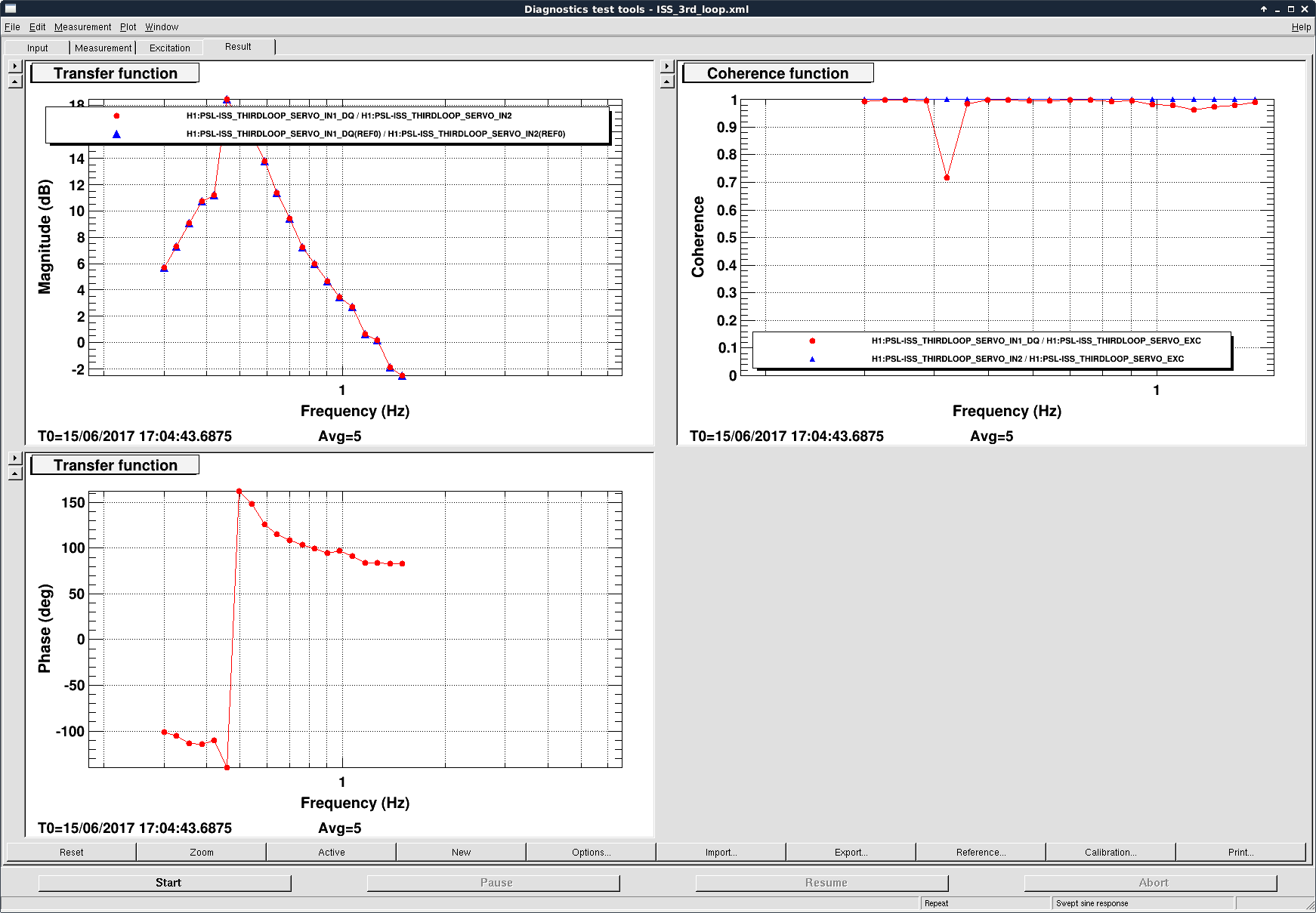Open the Calibration dialog
The image size is (1316, 913).
tap(1111, 852)
